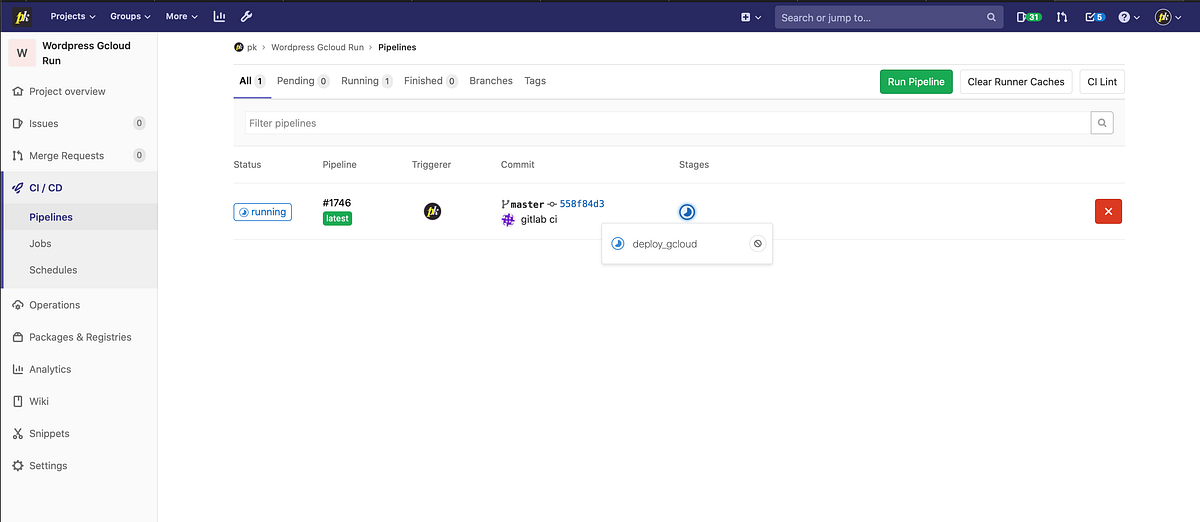
Task: Switch to the Finished tab
Action: pyautogui.click(x=431, y=81)
